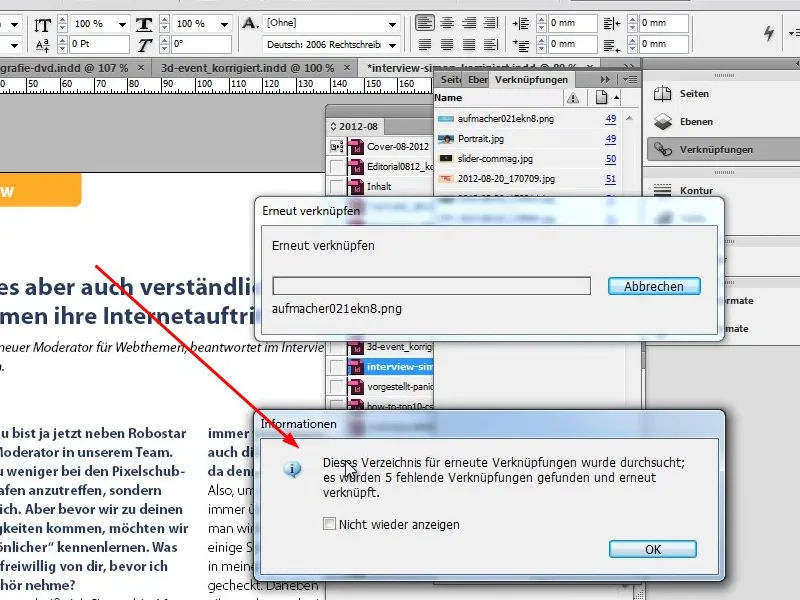Click style source icon beside Cover-08-2012
The height and width of the screenshot is (600, 800).
(337, 147)
